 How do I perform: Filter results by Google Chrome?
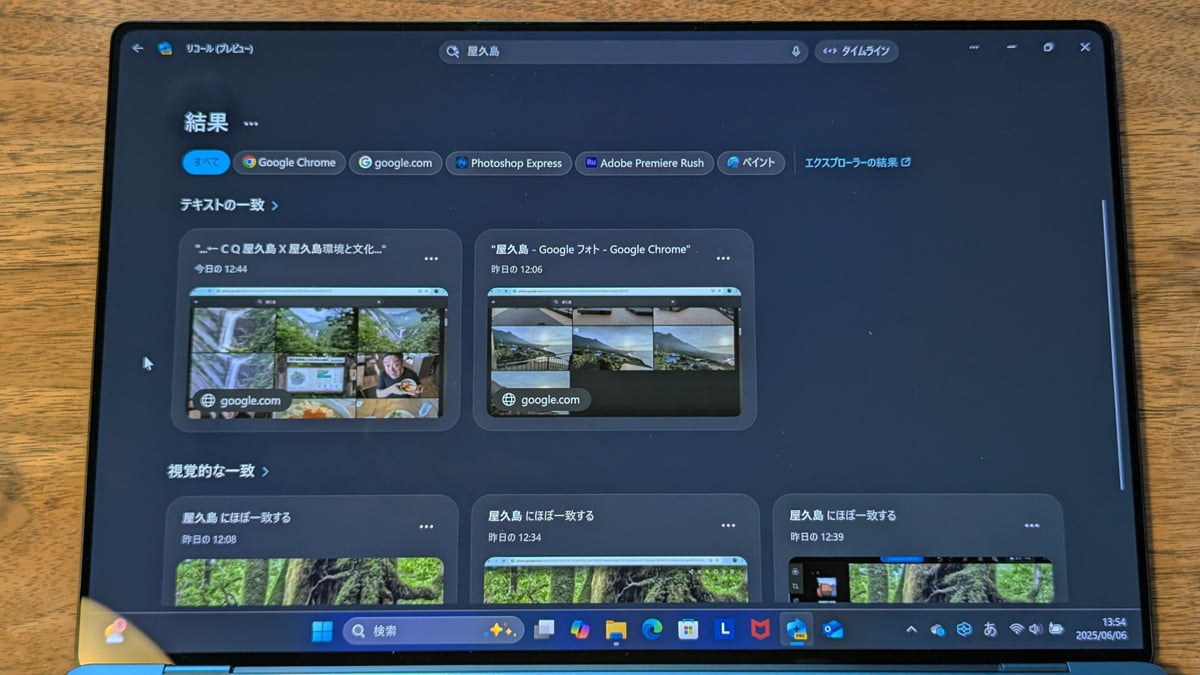click(x=289, y=162)
